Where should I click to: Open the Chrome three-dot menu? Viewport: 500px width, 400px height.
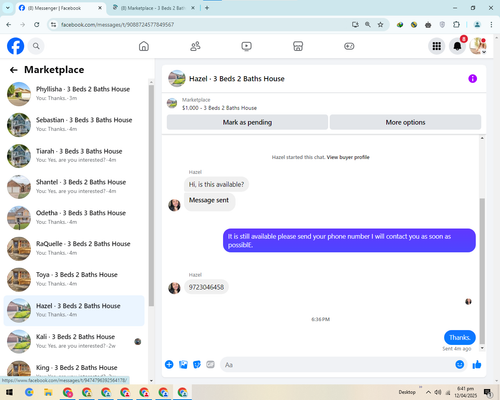pos(491,25)
